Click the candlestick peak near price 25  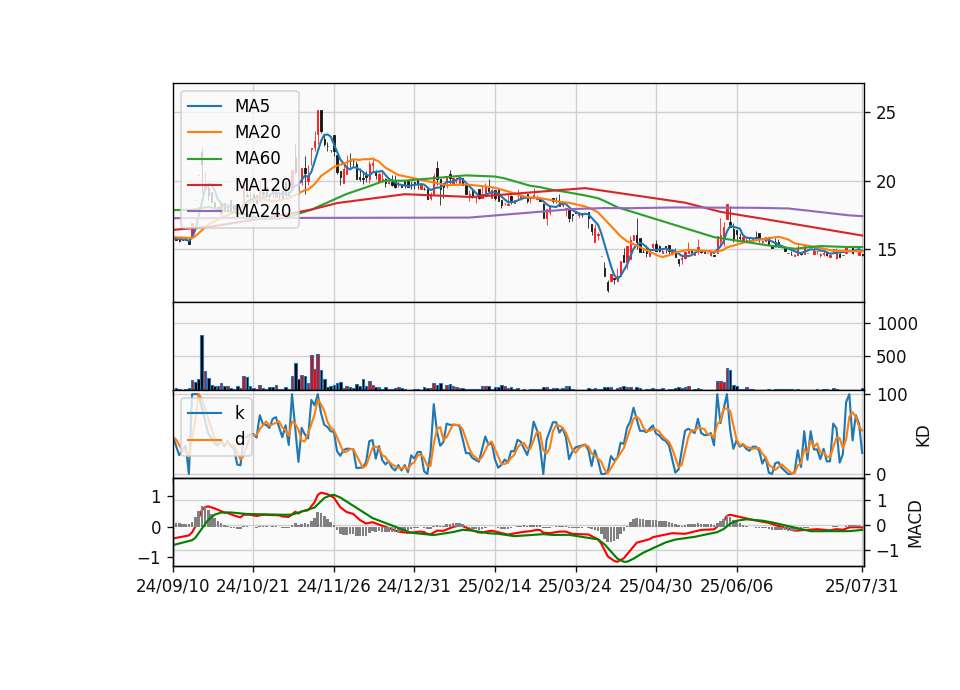click(x=320, y=121)
